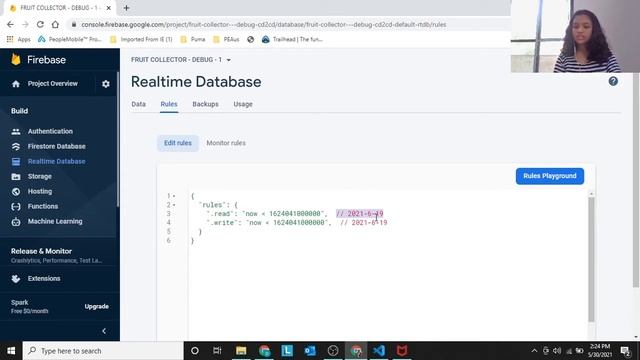Viewport: 640px width, 360px height.
Task: Click the Upgrade plan button
Action: click(96, 307)
